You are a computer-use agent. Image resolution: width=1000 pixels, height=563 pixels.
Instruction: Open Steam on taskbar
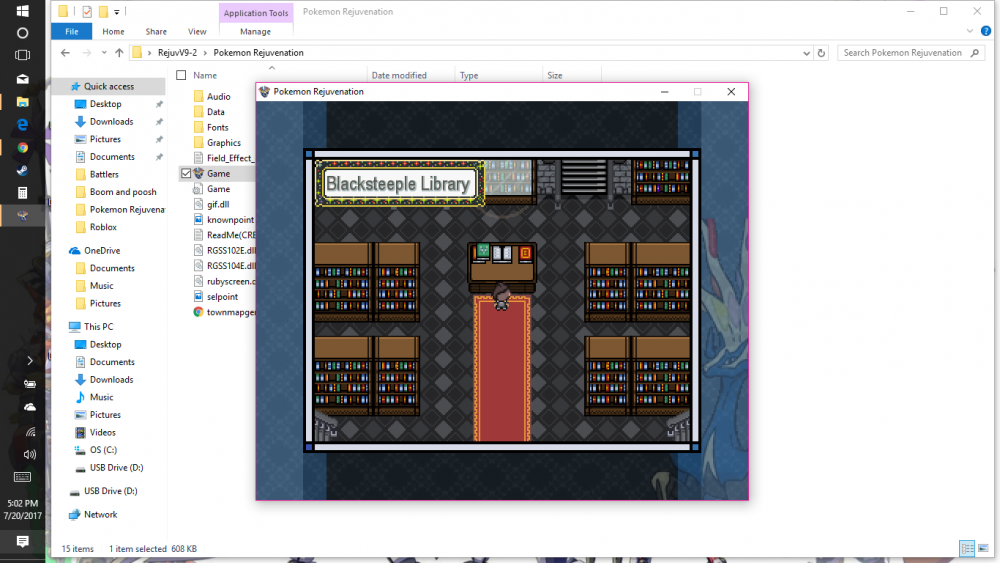point(22,171)
